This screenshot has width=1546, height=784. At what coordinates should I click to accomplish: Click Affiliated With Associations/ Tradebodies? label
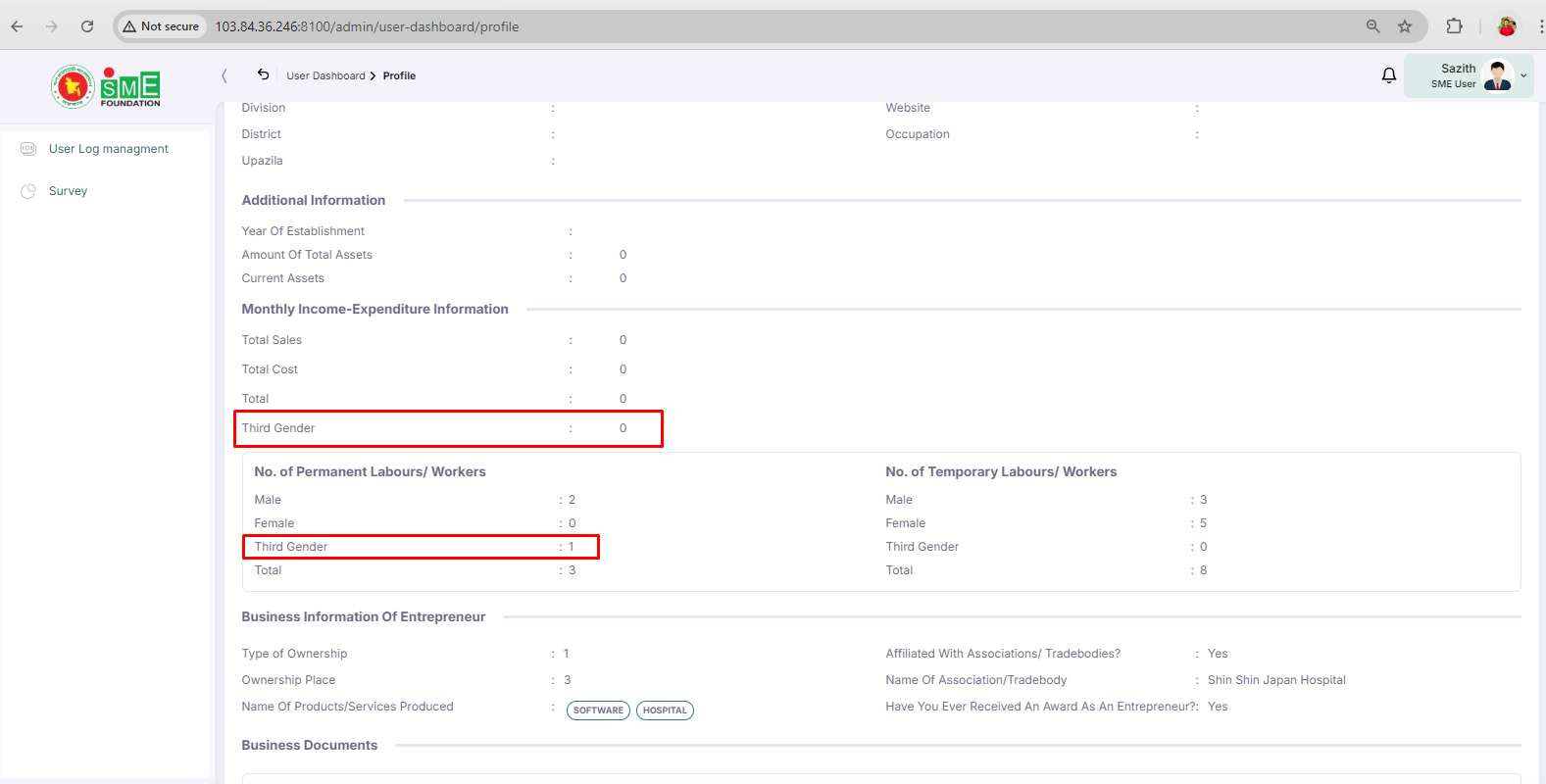[1003, 654]
